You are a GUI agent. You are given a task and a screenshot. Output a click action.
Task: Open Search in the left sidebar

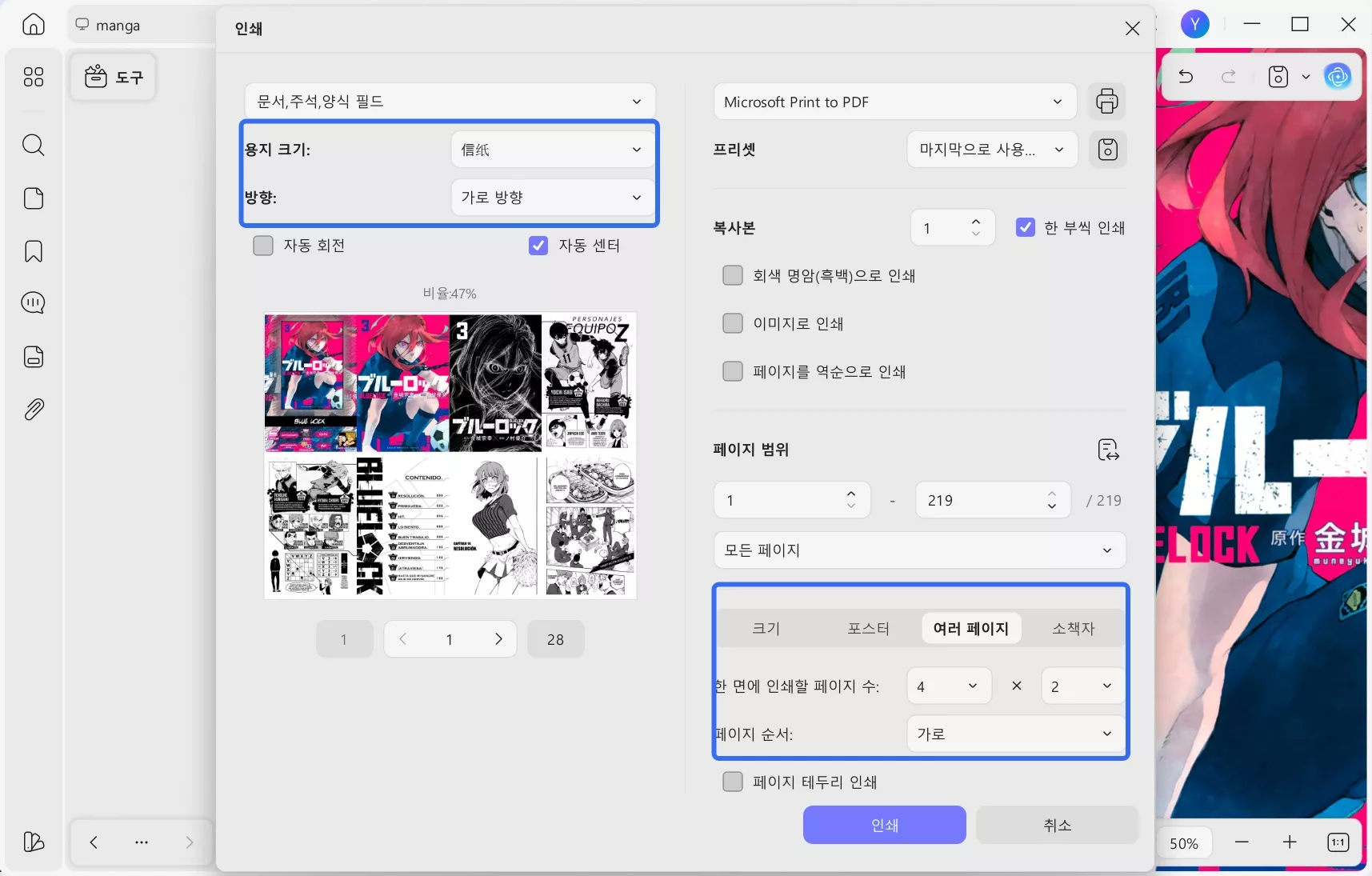click(33, 146)
